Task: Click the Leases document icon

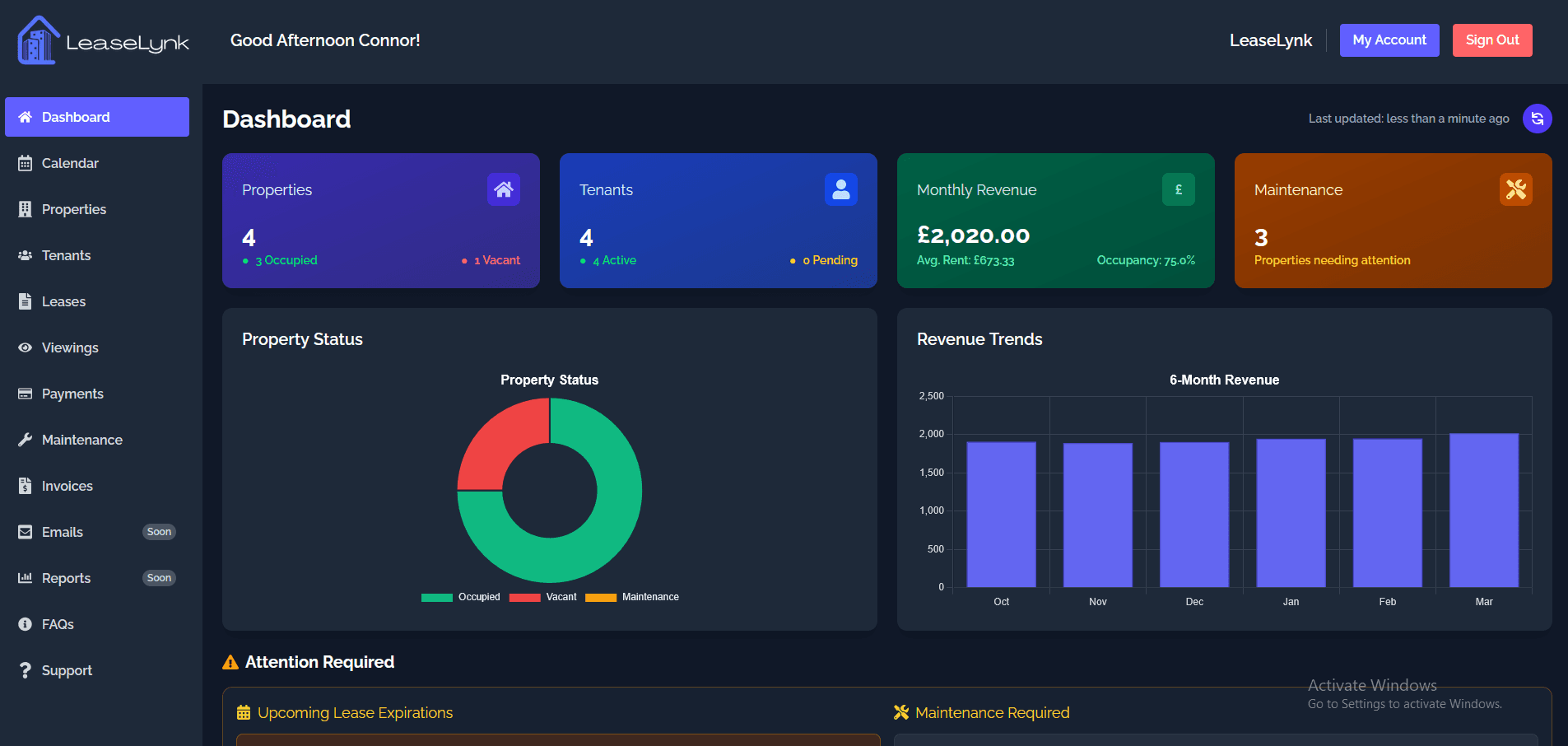Action: coord(26,301)
